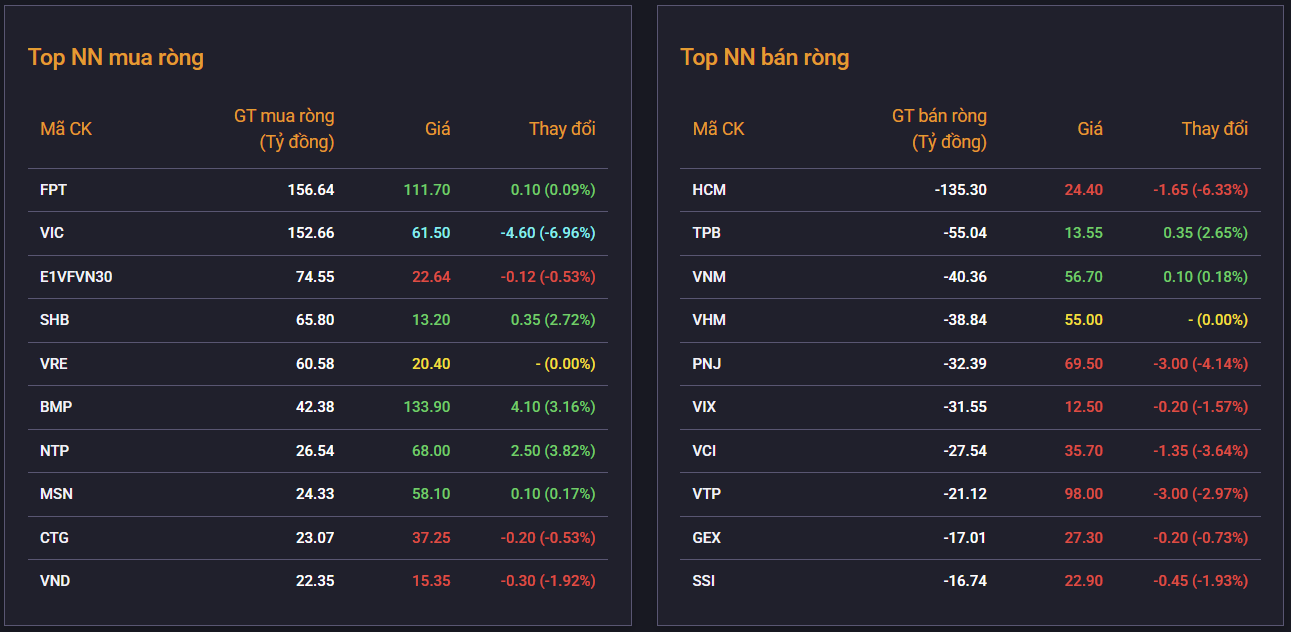Click VHM net sell value -38.84
This screenshot has height=632, width=1291.
965,320
